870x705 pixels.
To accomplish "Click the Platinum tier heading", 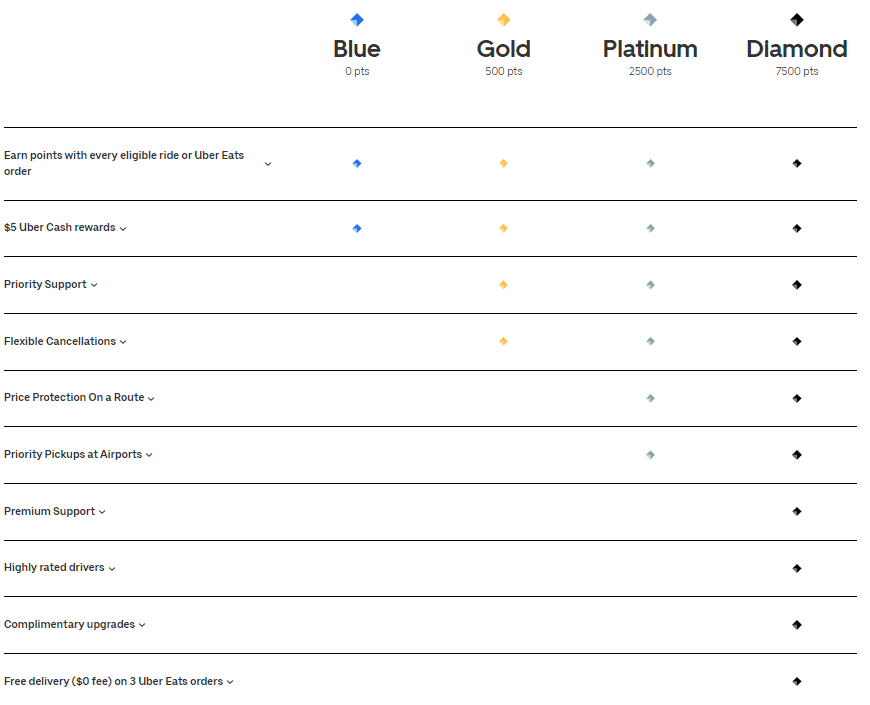I will 650,49.
